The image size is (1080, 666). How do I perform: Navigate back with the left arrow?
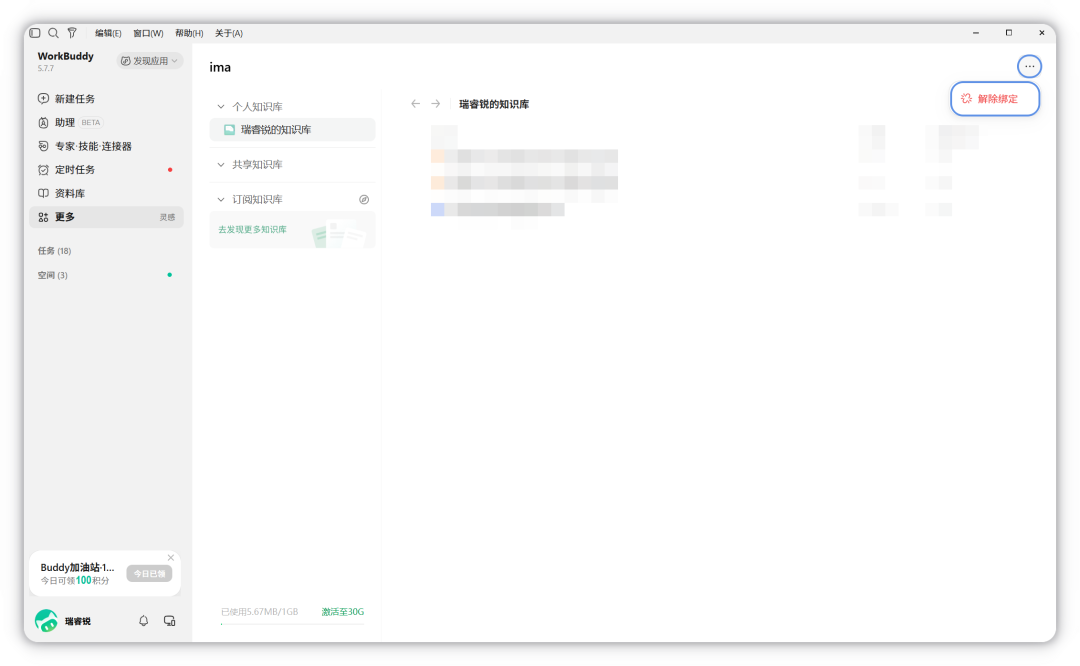coord(415,104)
